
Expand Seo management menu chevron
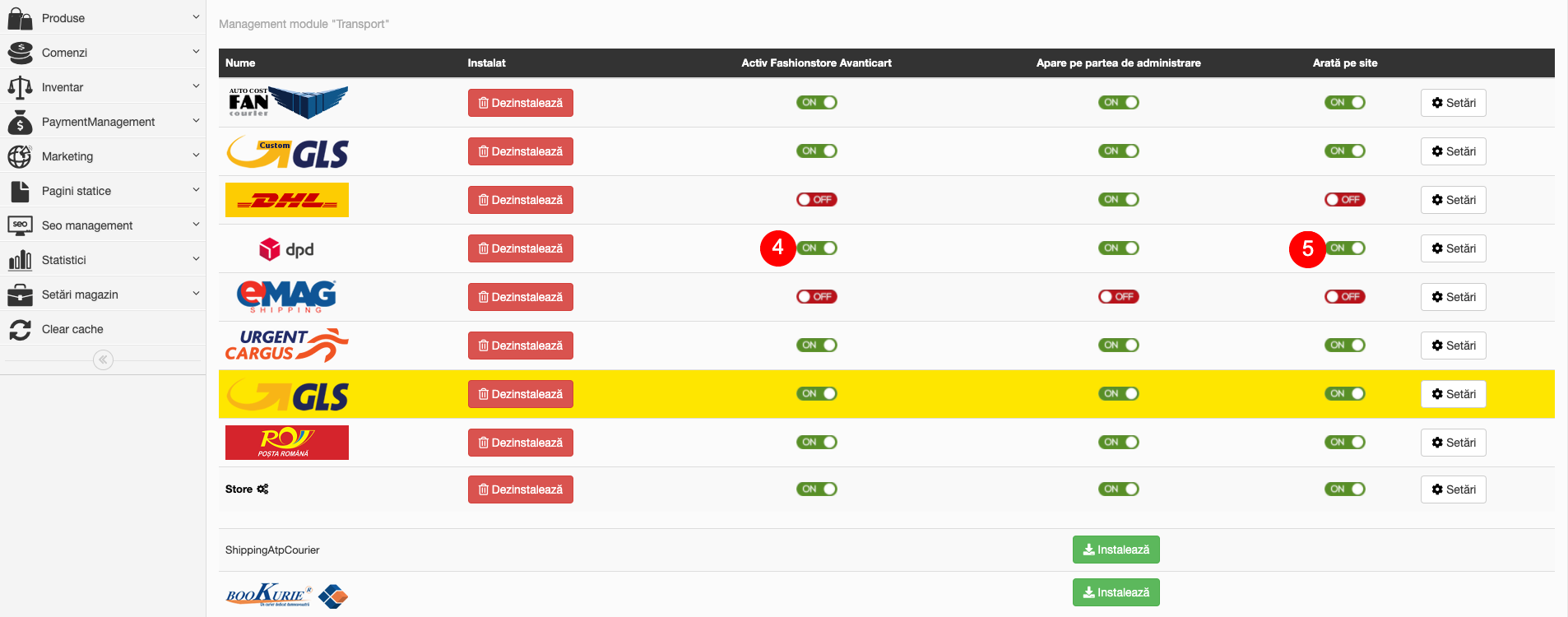click(x=196, y=224)
